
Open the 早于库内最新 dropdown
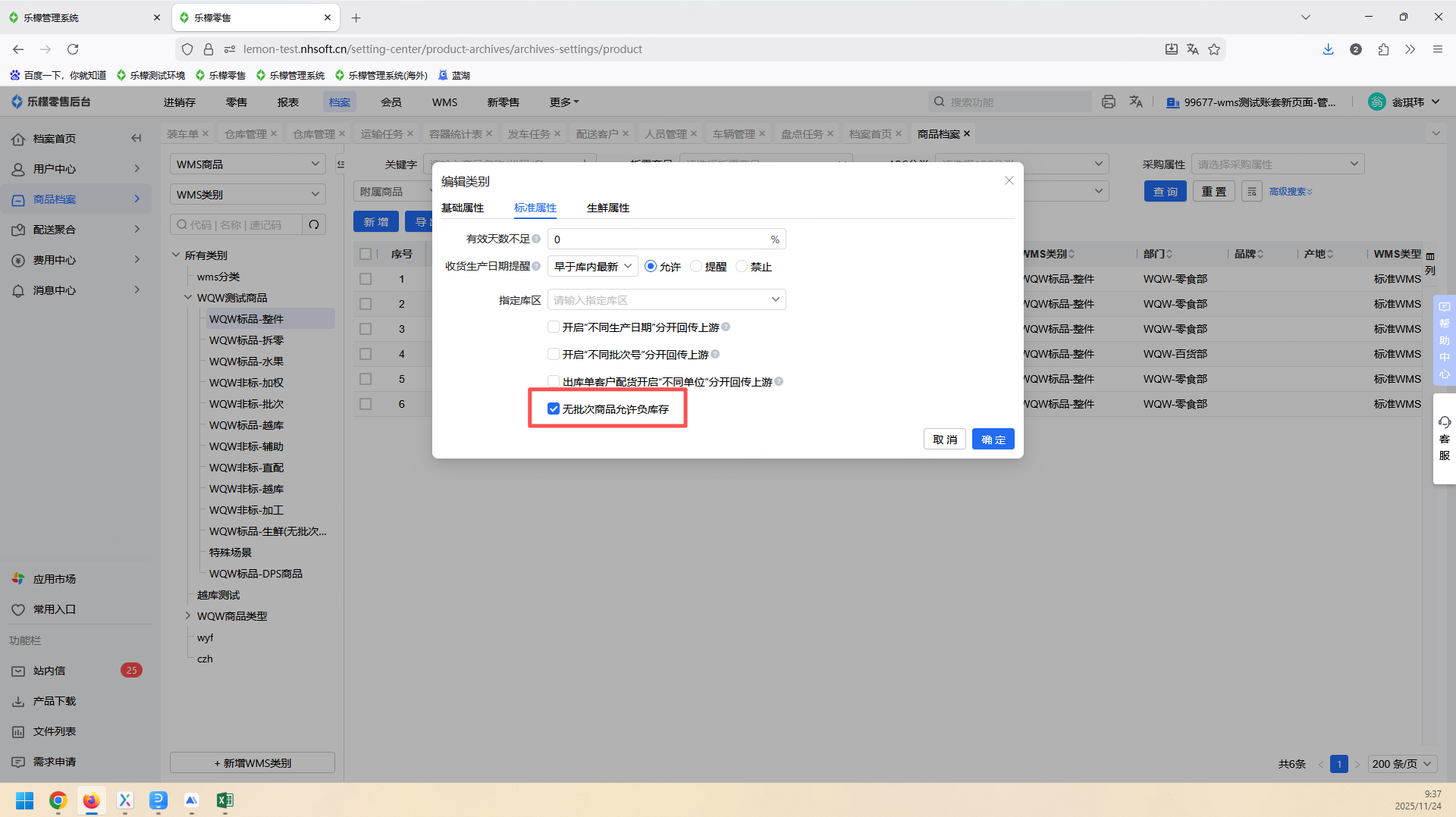592,267
